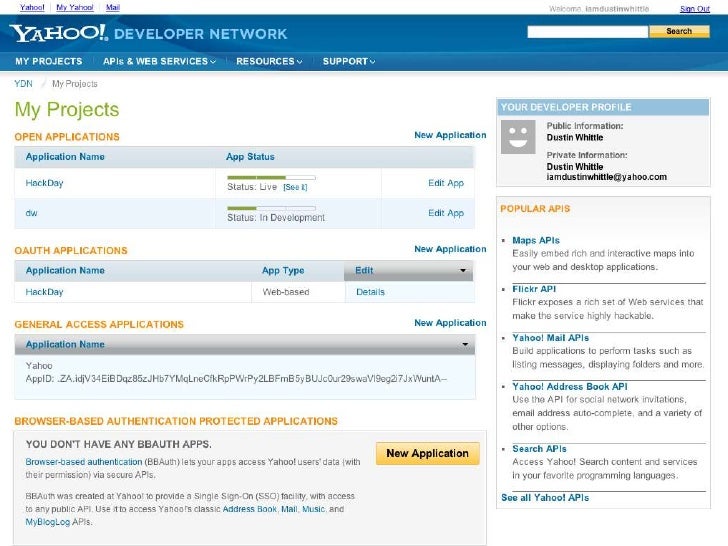Click the Sign Out link

pos(695,8)
